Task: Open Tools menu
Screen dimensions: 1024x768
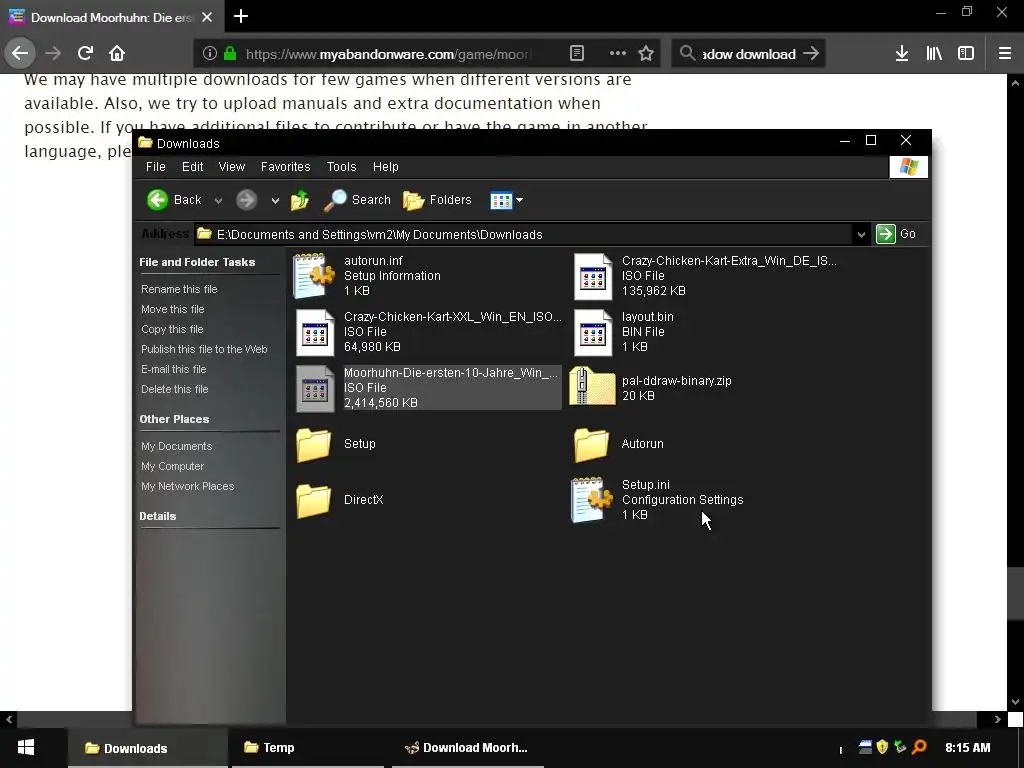Action: pos(342,167)
